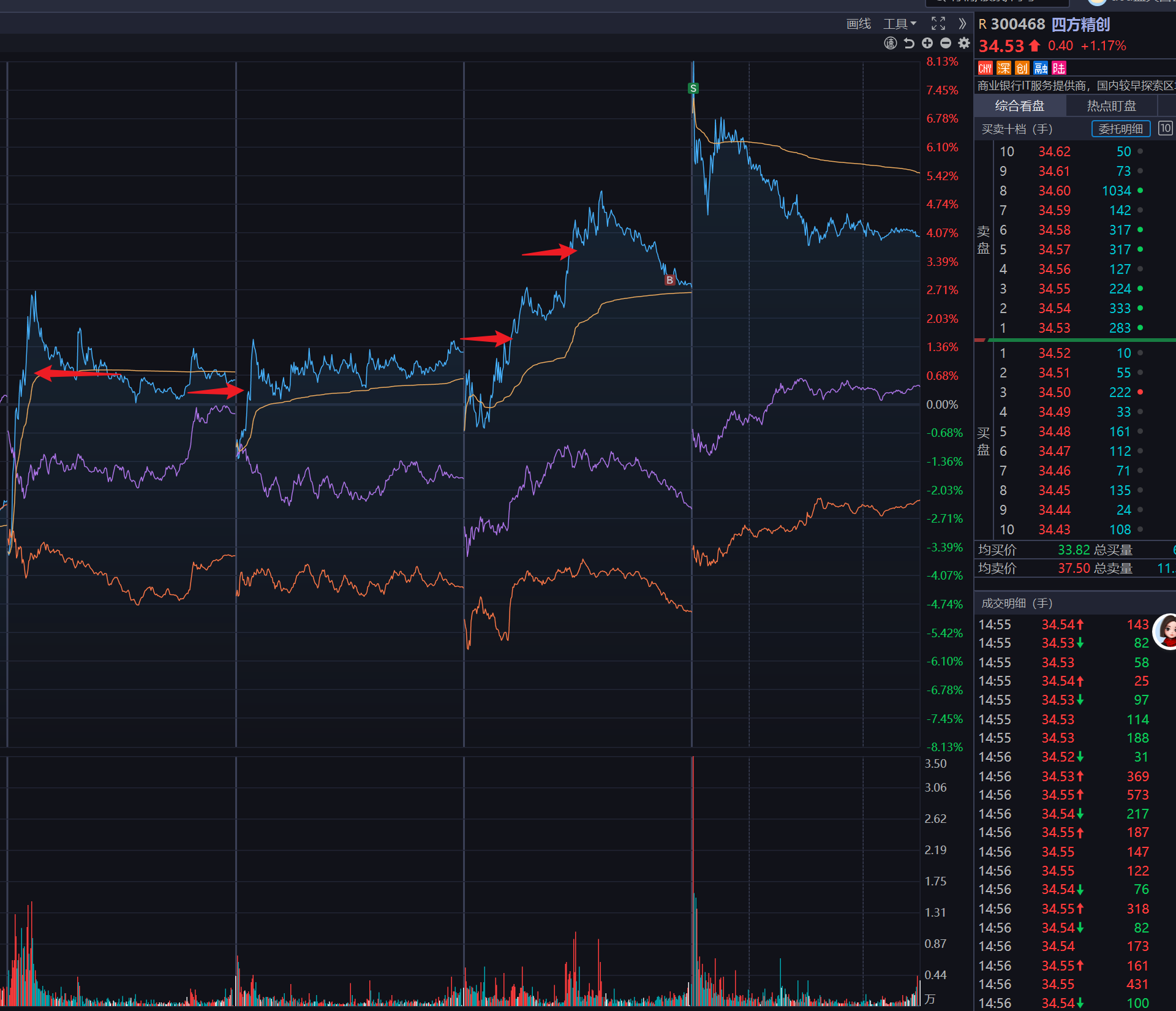Select the 综合看盘 tab
This screenshot has width=1176, height=1011.
pos(1019,105)
